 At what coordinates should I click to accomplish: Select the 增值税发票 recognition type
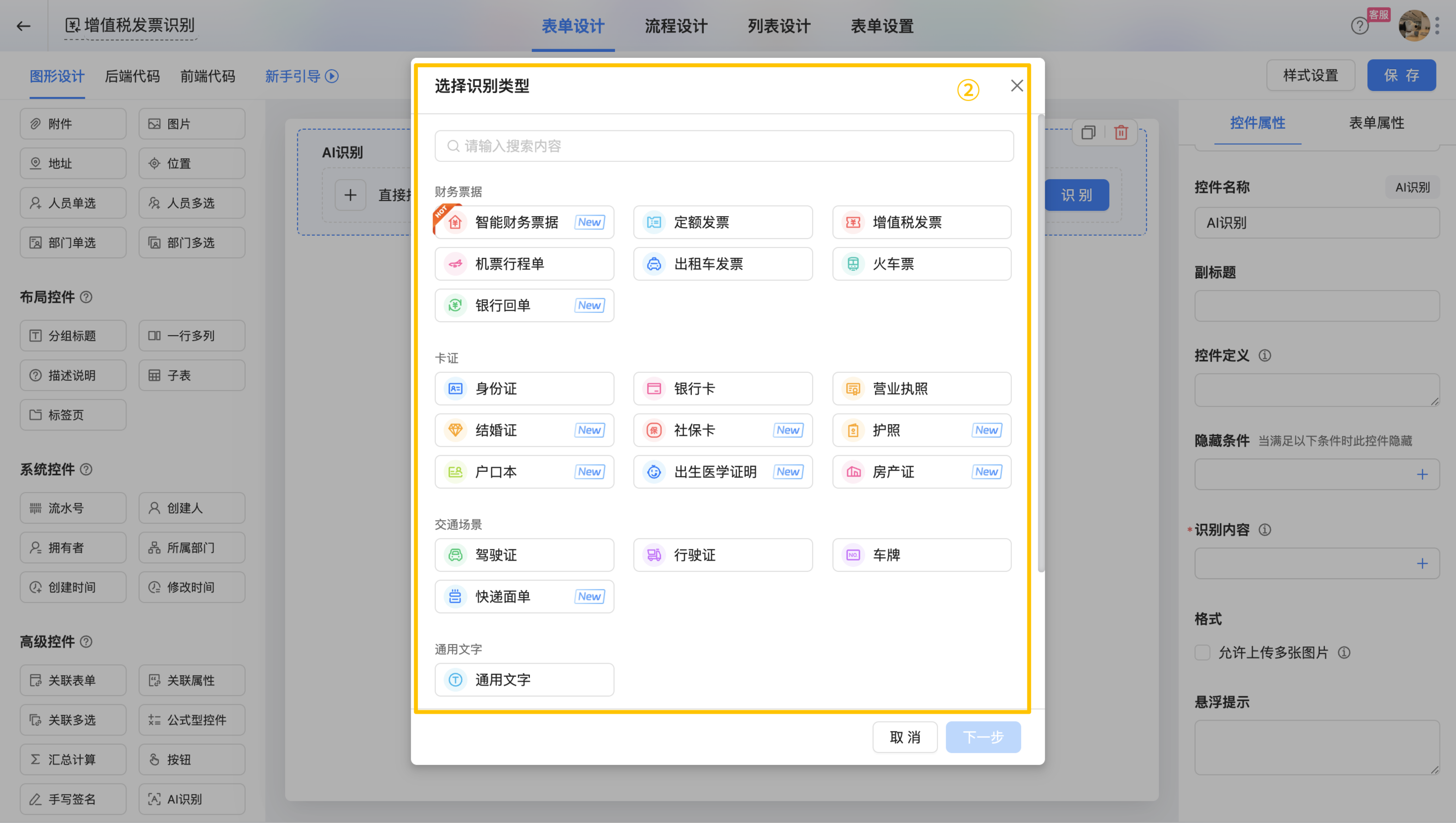[921, 222]
